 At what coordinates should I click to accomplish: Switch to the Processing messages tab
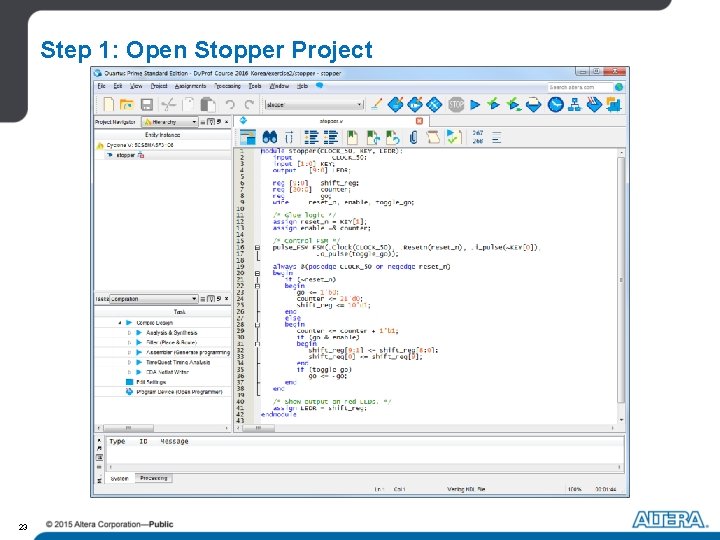154,478
